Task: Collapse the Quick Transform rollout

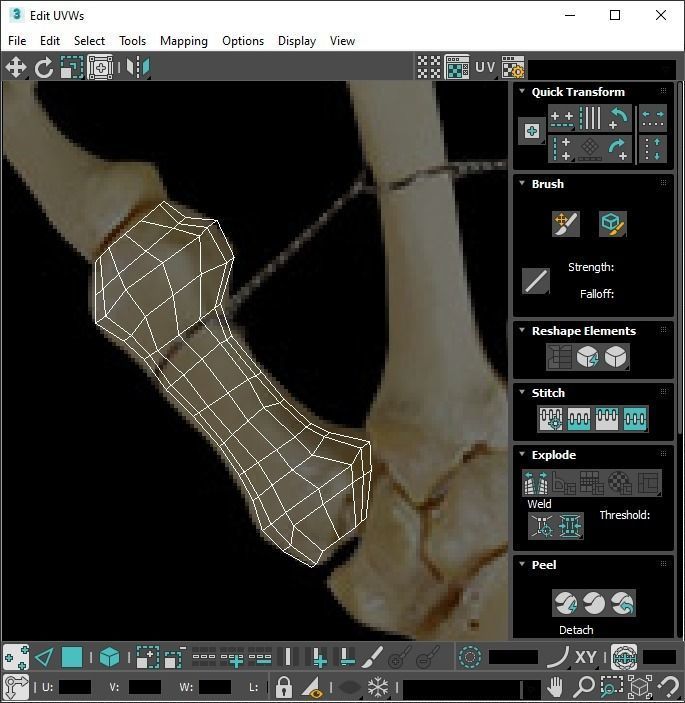Action: (522, 91)
